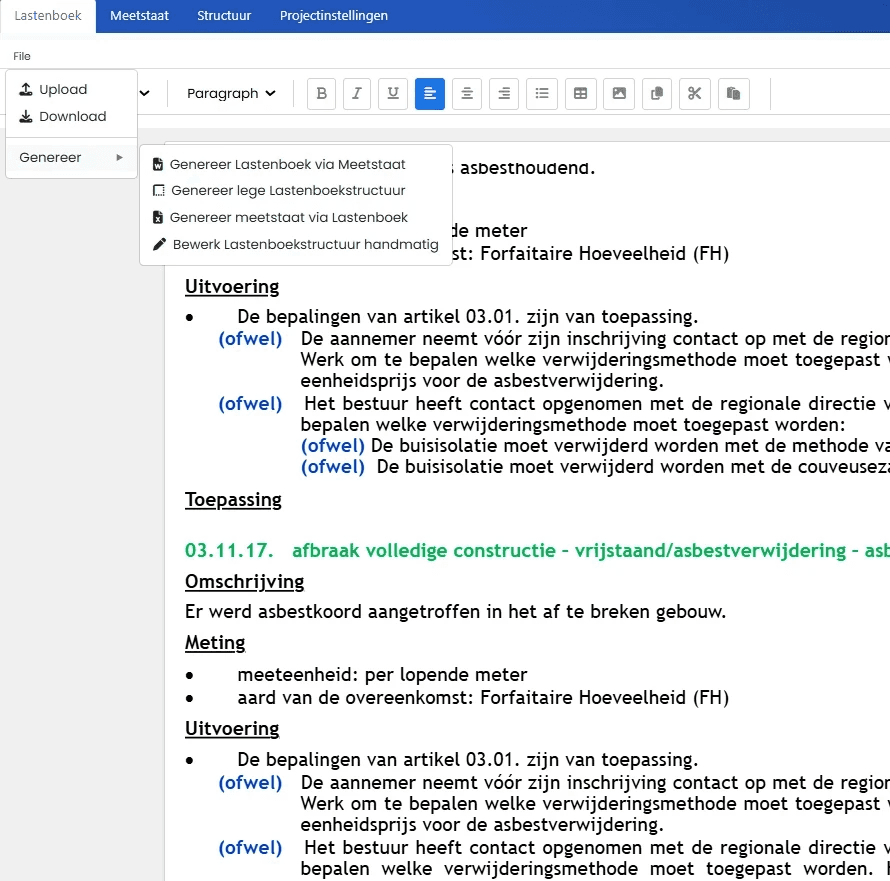The image size is (890, 881).
Task: Choose Download from the File menu
Action: 72,116
